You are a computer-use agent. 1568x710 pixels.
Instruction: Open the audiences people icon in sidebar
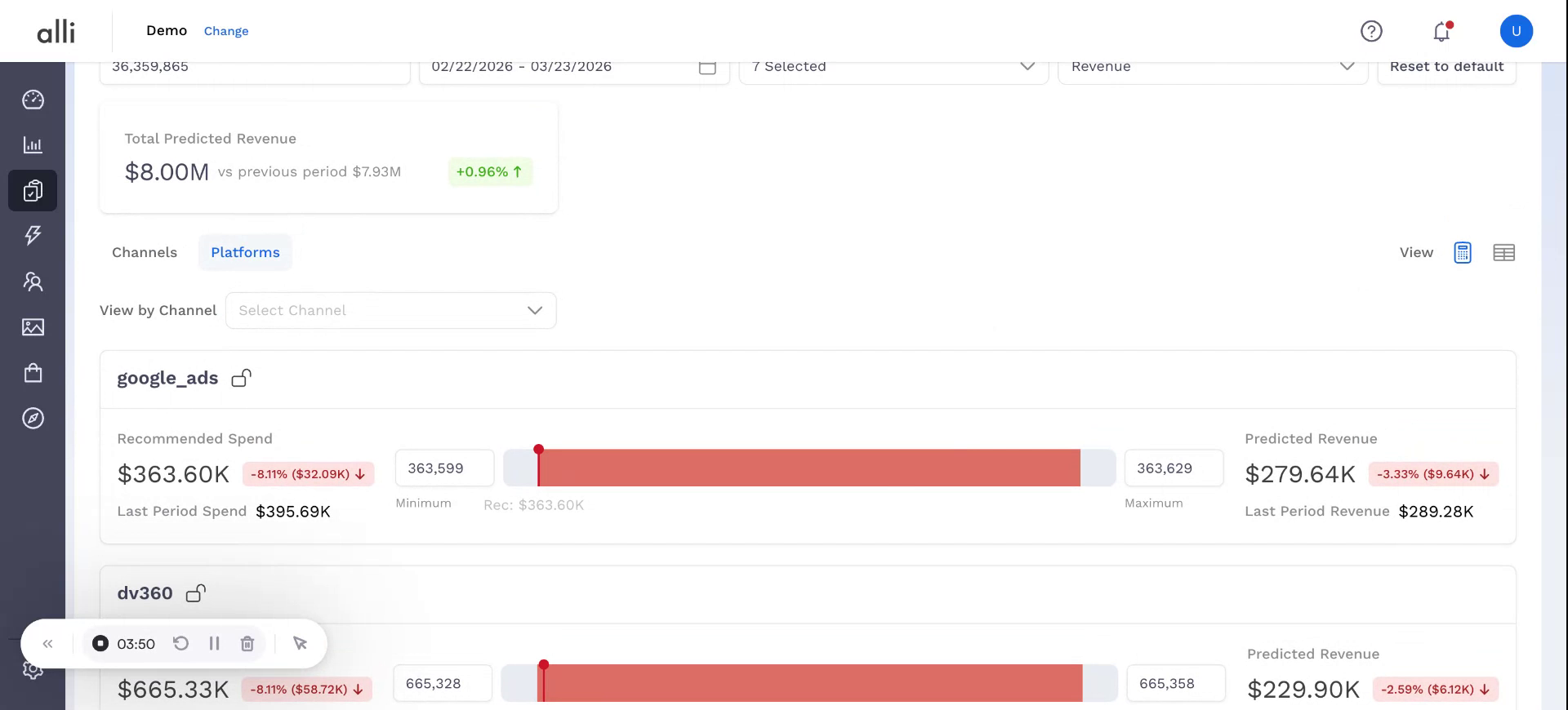coord(33,282)
